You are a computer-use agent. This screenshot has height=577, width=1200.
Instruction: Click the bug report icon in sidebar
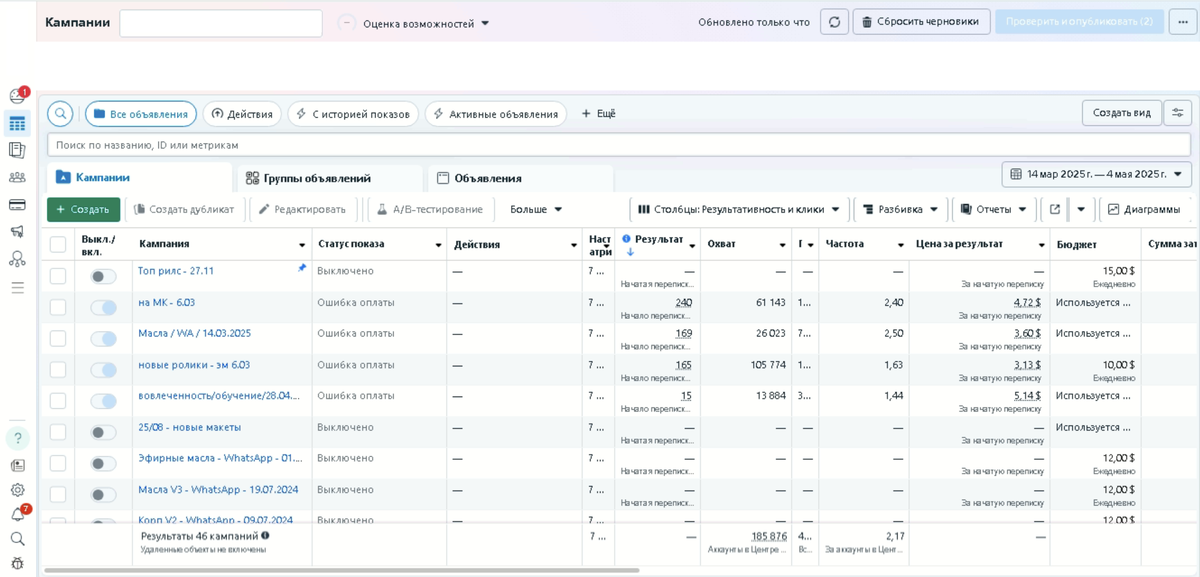pyautogui.click(x=17, y=564)
